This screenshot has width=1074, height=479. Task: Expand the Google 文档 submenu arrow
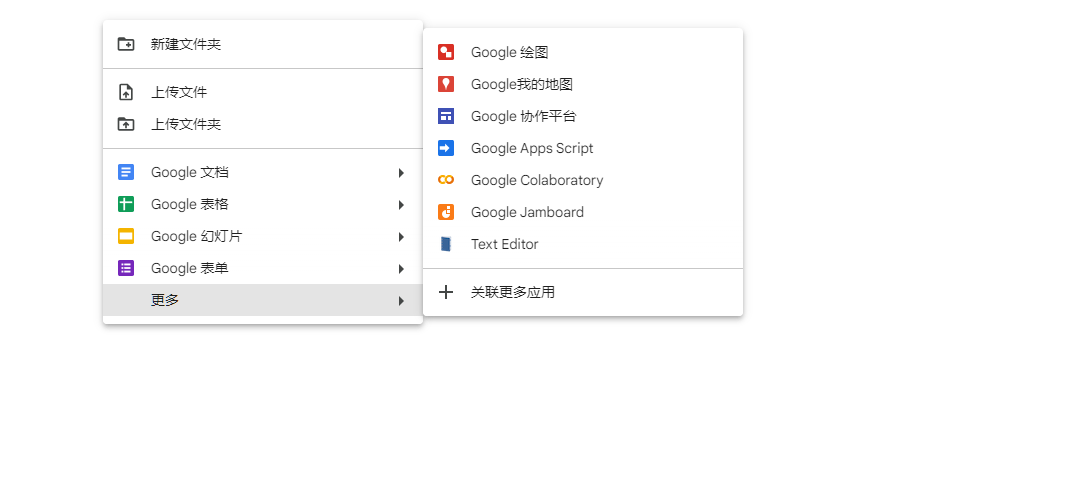pyautogui.click(x=401, y=173)
